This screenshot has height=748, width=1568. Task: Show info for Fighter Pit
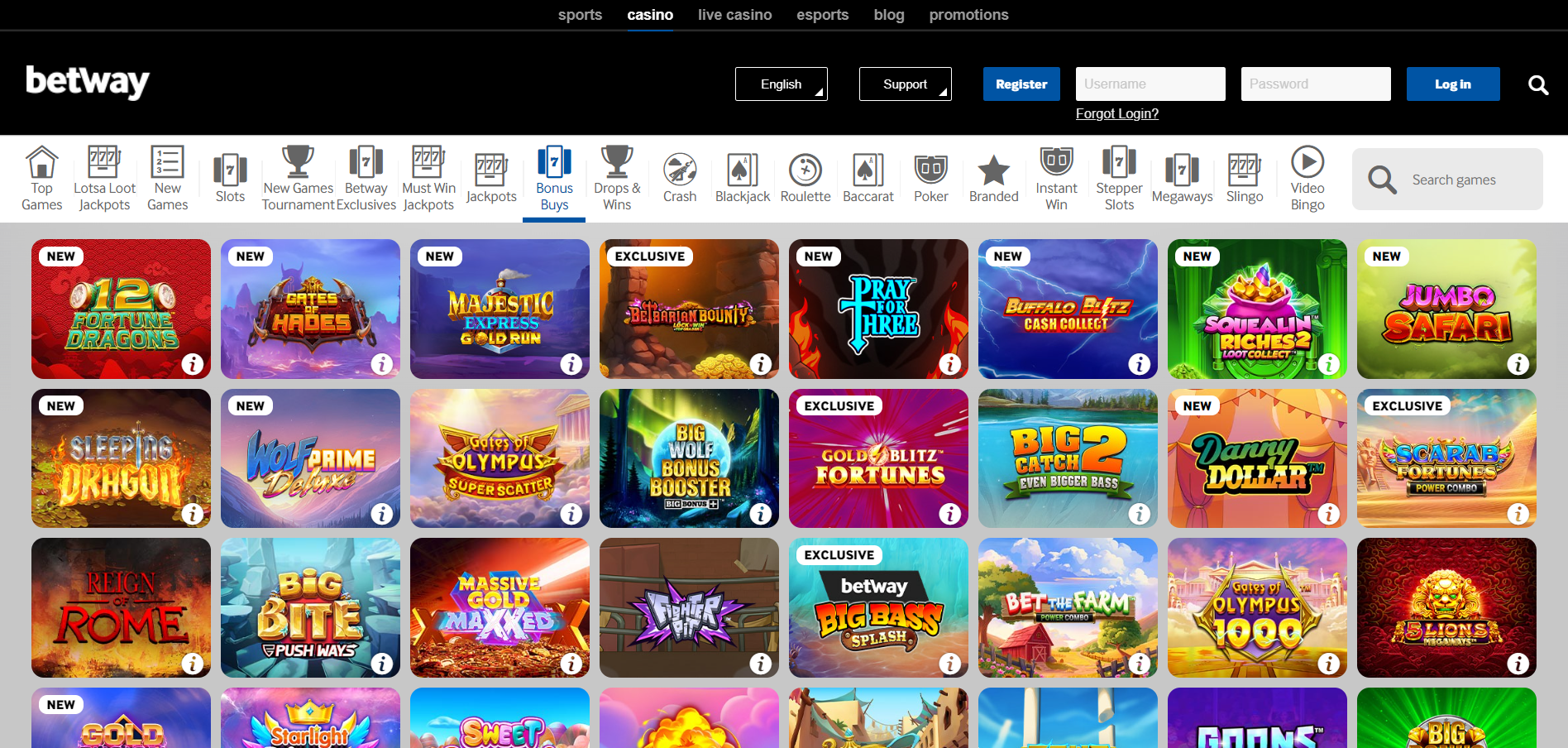(761, 663)
